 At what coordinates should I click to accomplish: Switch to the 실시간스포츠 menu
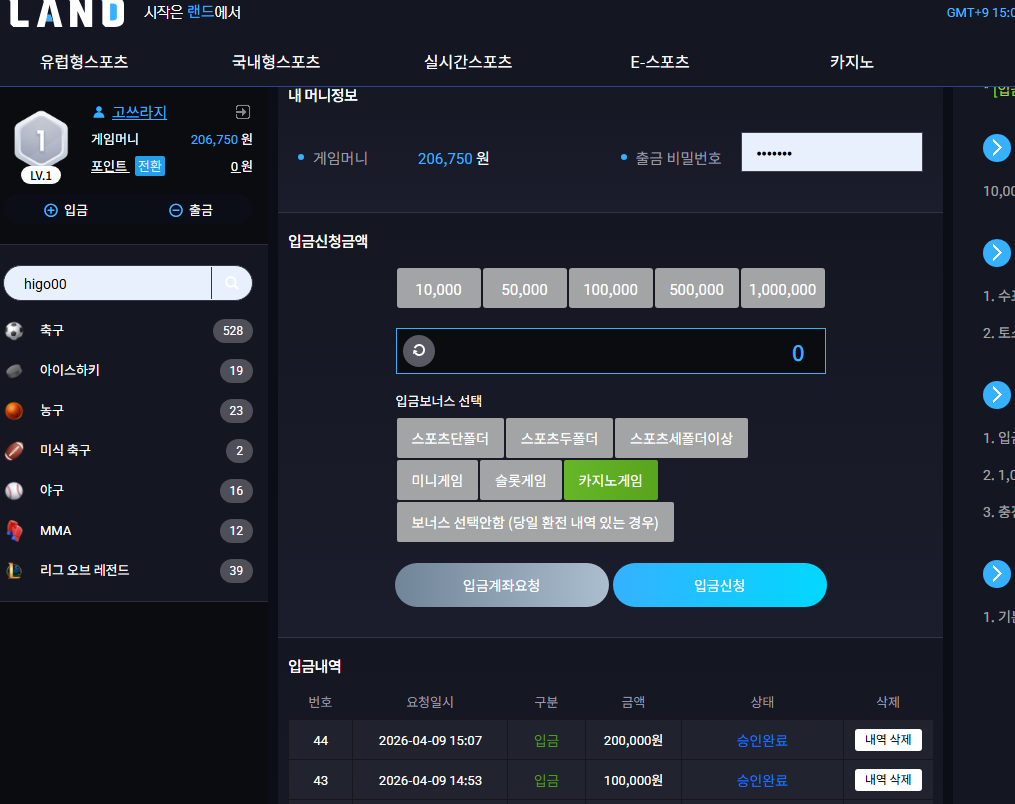pyautogui.click(x=467, y=62)
